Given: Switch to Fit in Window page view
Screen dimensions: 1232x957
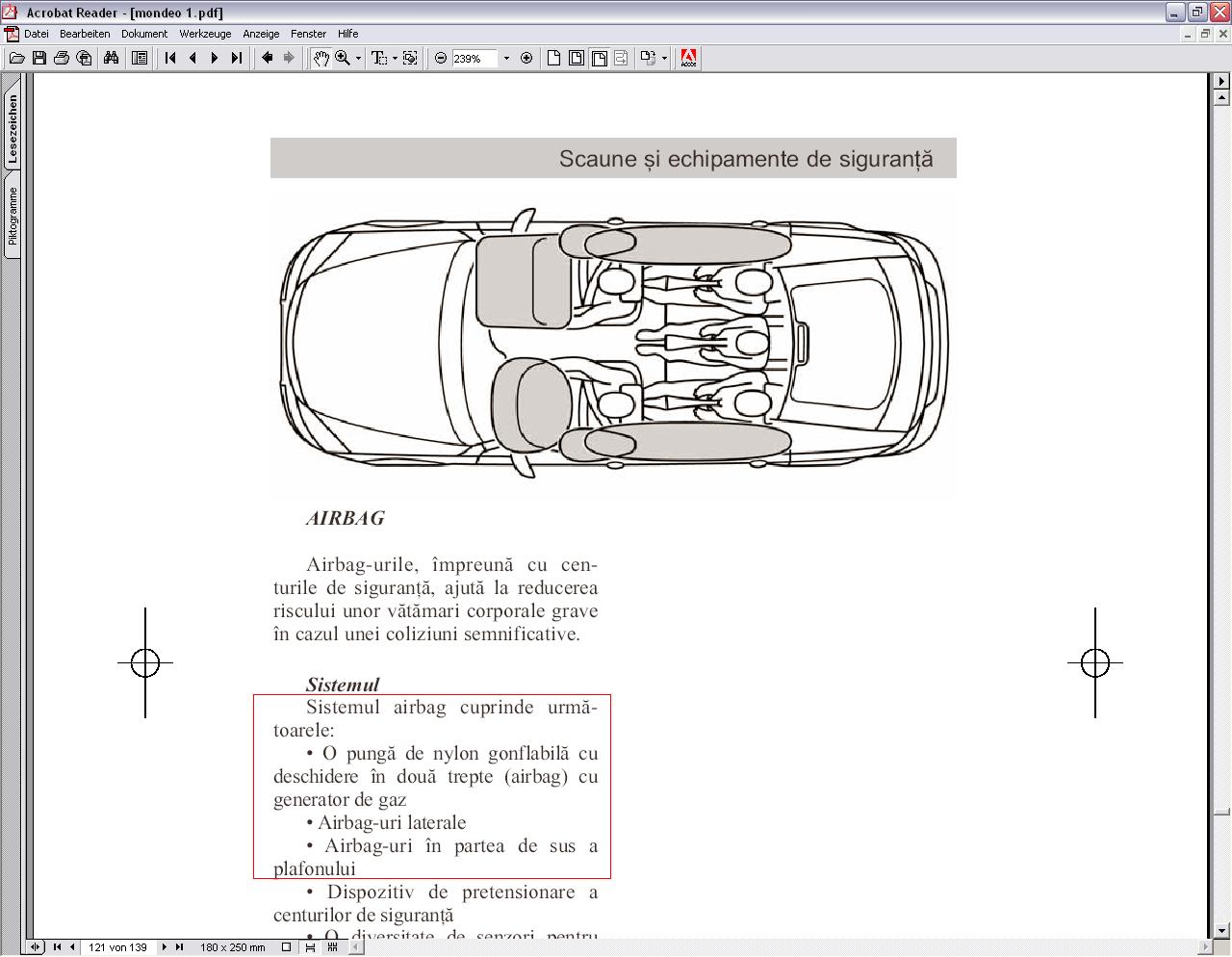Looking at the screenshot, I should coord(576,59).
